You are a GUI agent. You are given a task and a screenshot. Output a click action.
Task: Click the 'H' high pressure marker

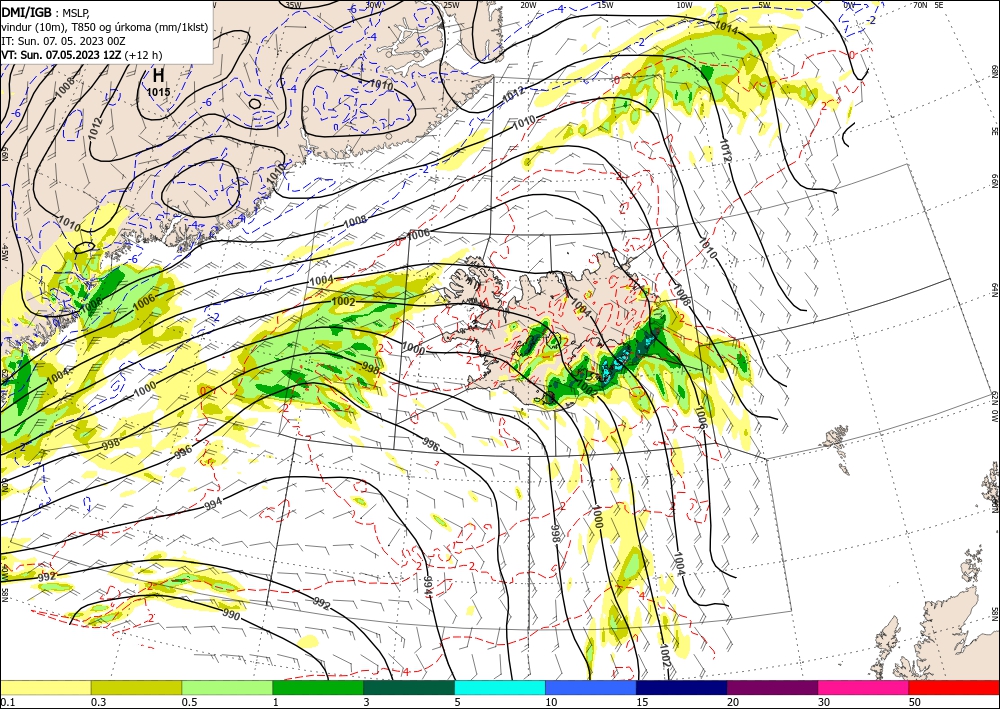coord(158,76)
